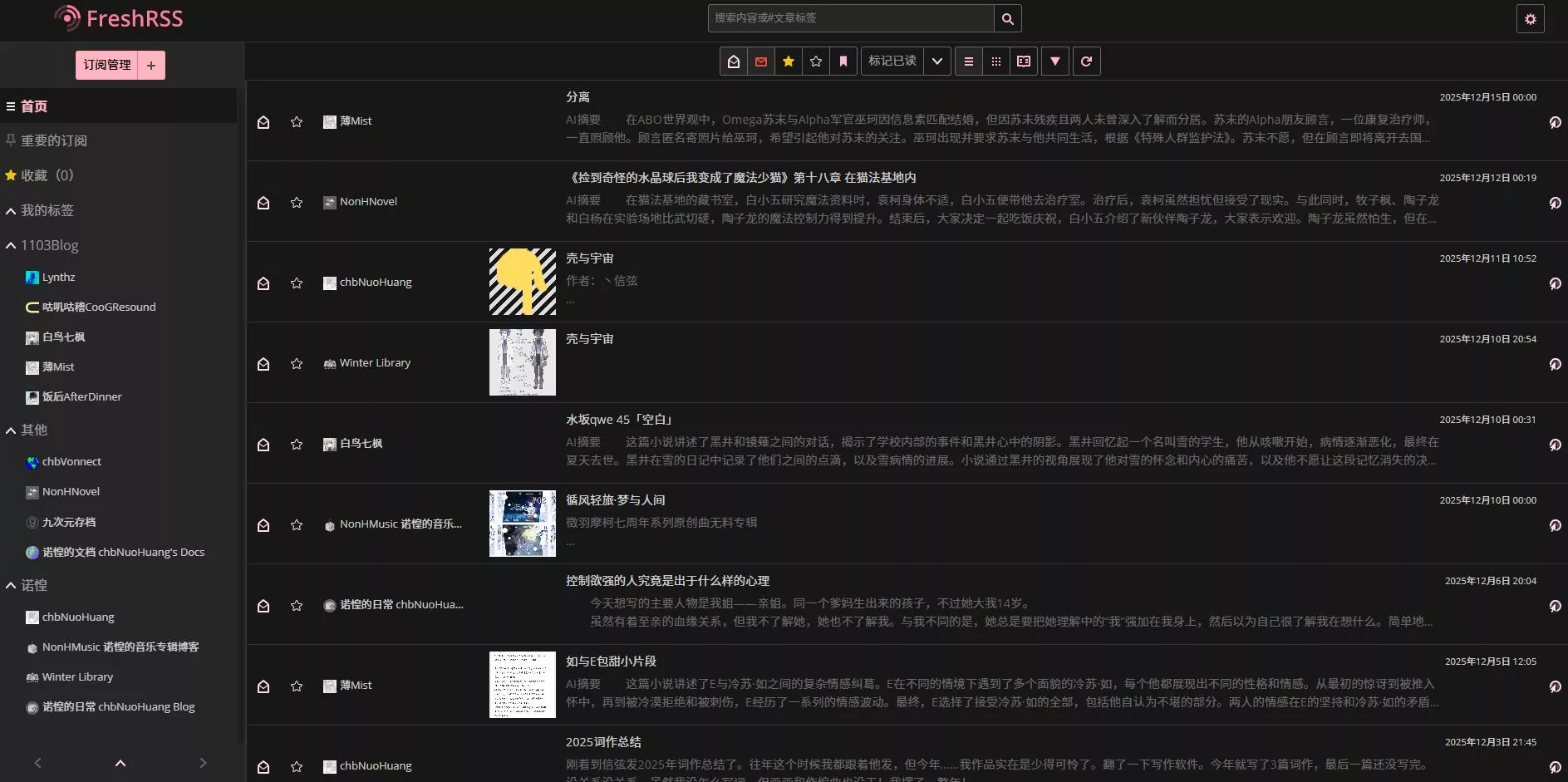Image resolution: width=1568 pixels, height=782 pixels.
Task: Open saved searches via the bookmark icon
Action: point(843,61)
